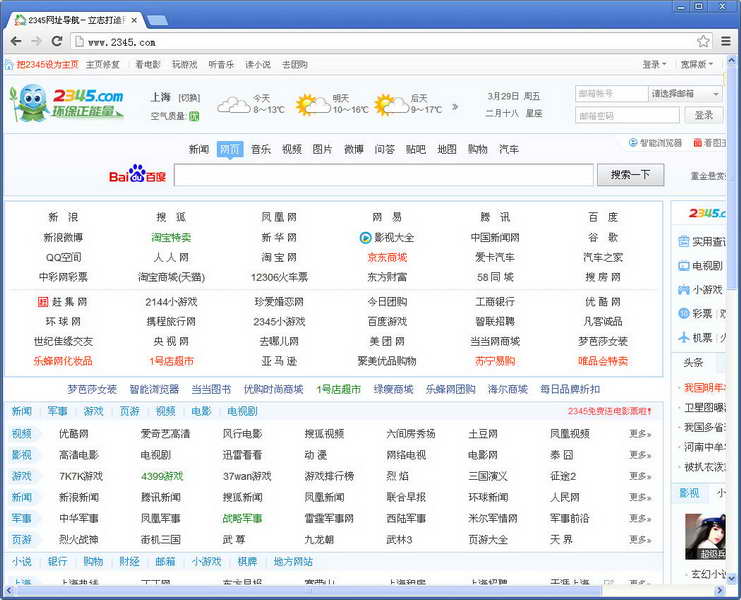The image size is (741, 600).
Task: Click the browser forward arrow
Action: [36, 42]
